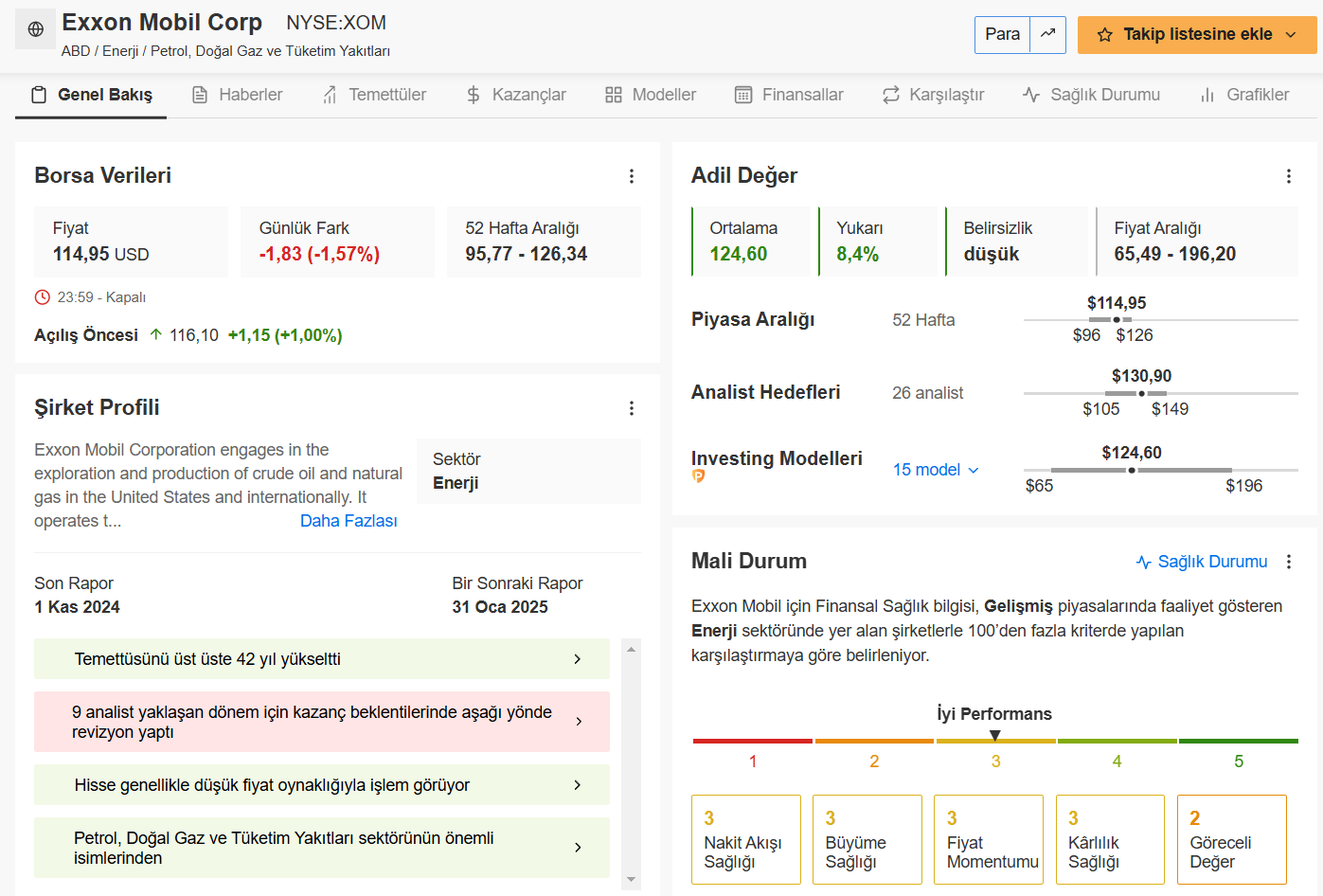
Task: Open the Temettüler tab
Action: [374, 95]
